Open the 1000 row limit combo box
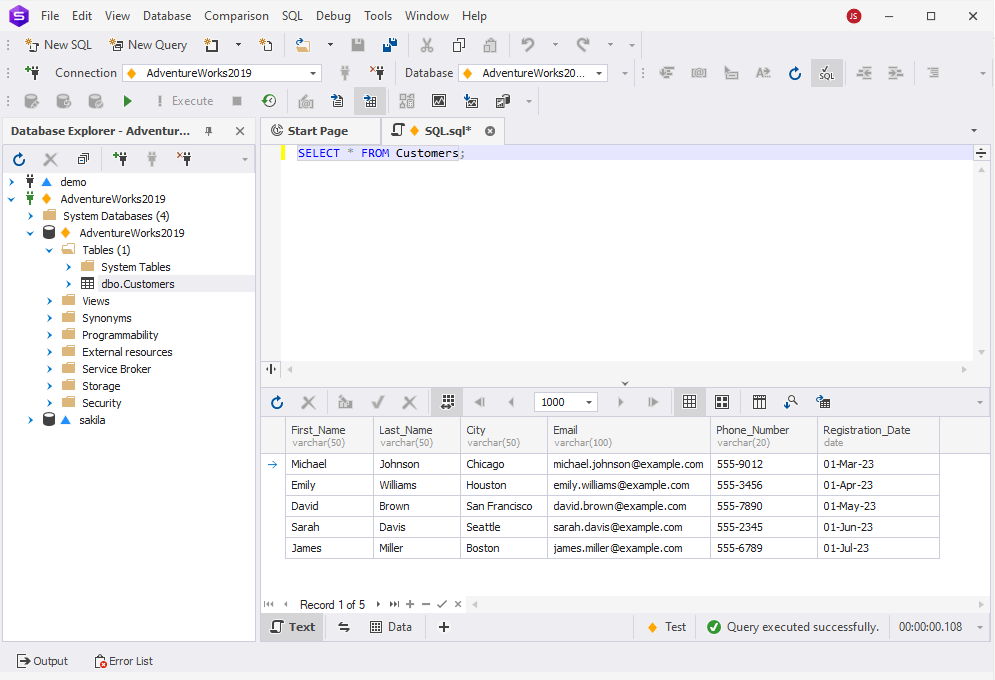 565,402
